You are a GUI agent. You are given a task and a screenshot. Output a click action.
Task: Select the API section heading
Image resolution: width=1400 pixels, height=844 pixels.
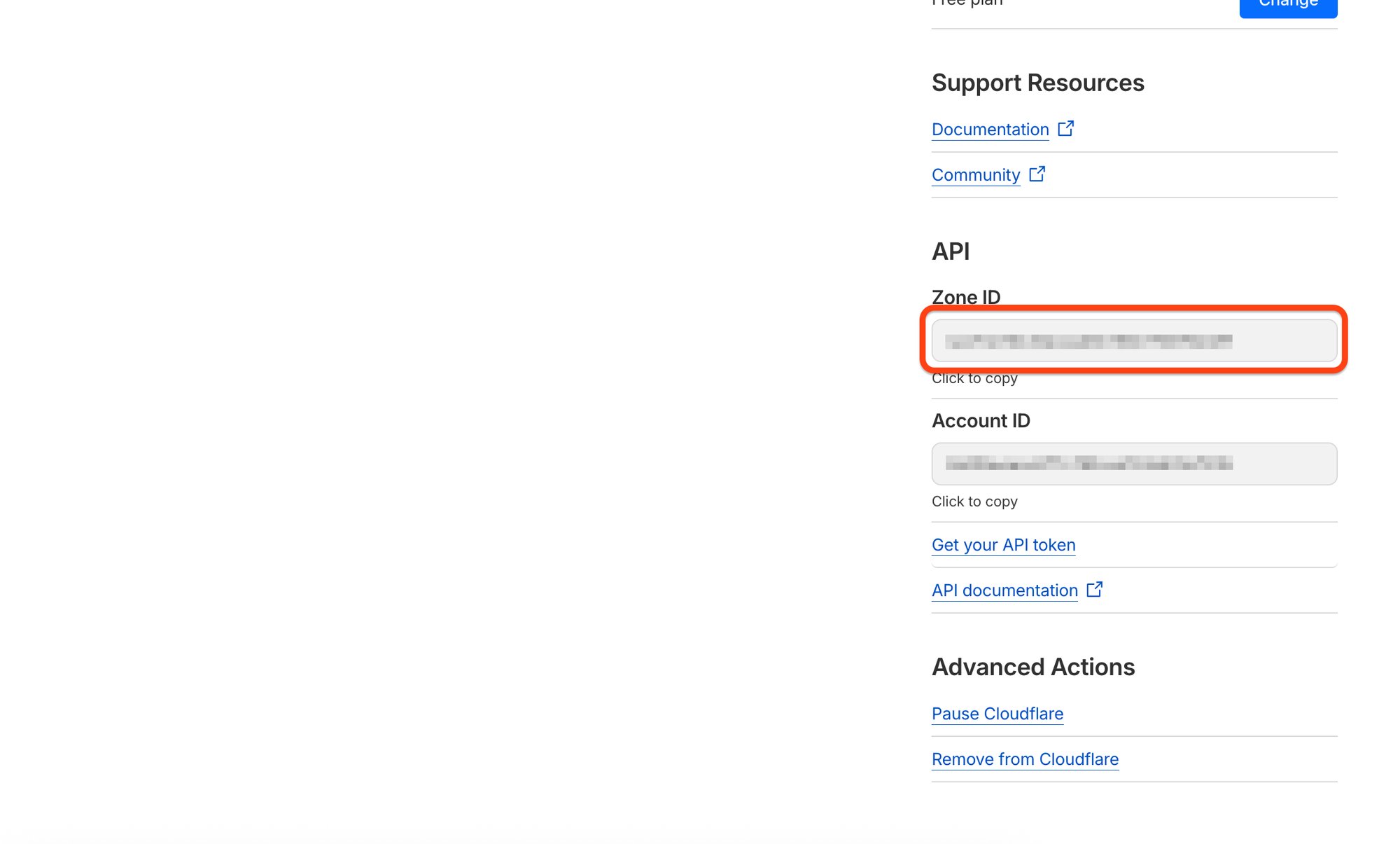click(x=951, y=251)
